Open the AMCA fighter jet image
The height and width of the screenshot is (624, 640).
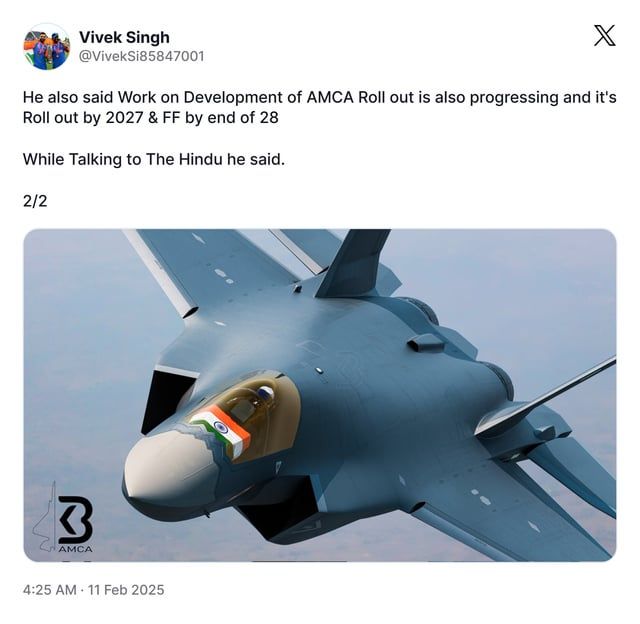click(x=320, y=395)
